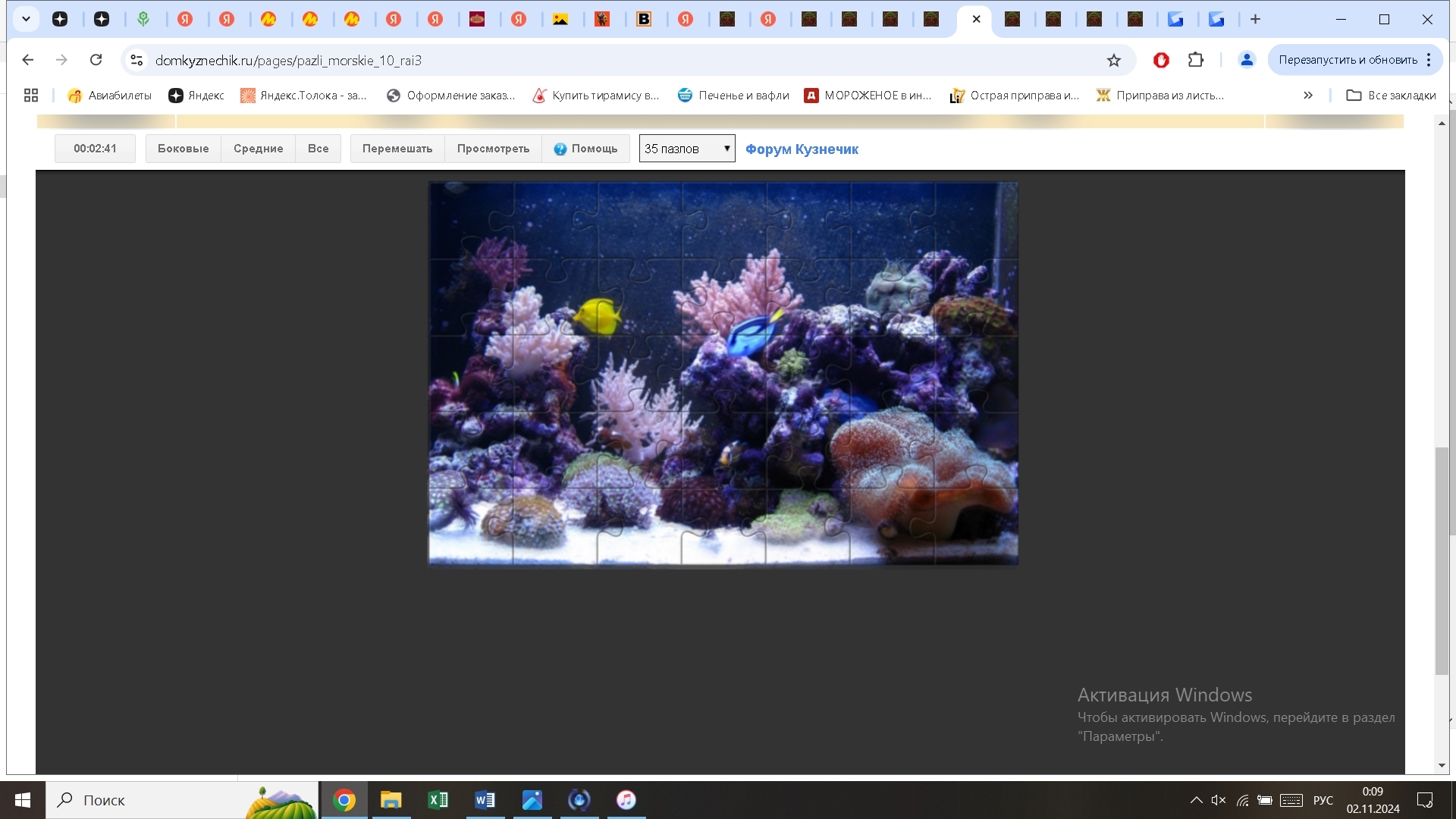Click the taskbar Поиск search box
1456x819 pixels.
point(182,800)
